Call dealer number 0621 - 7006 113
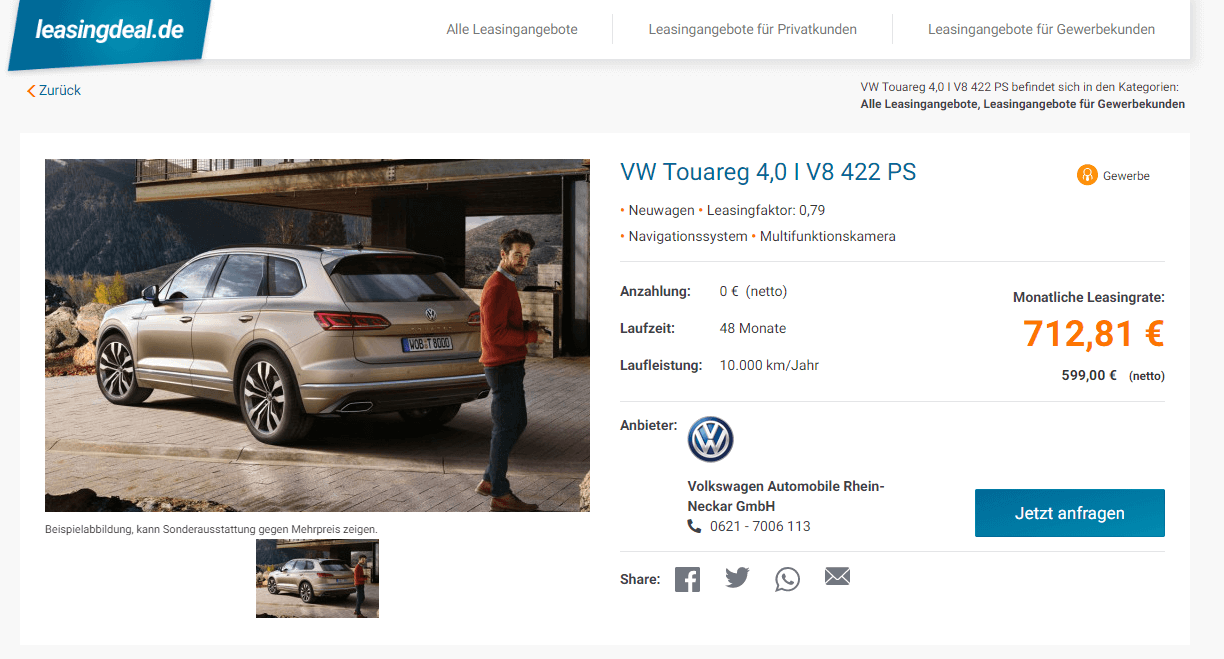This screenshot has height=659, width=1224. click(760, 526)
